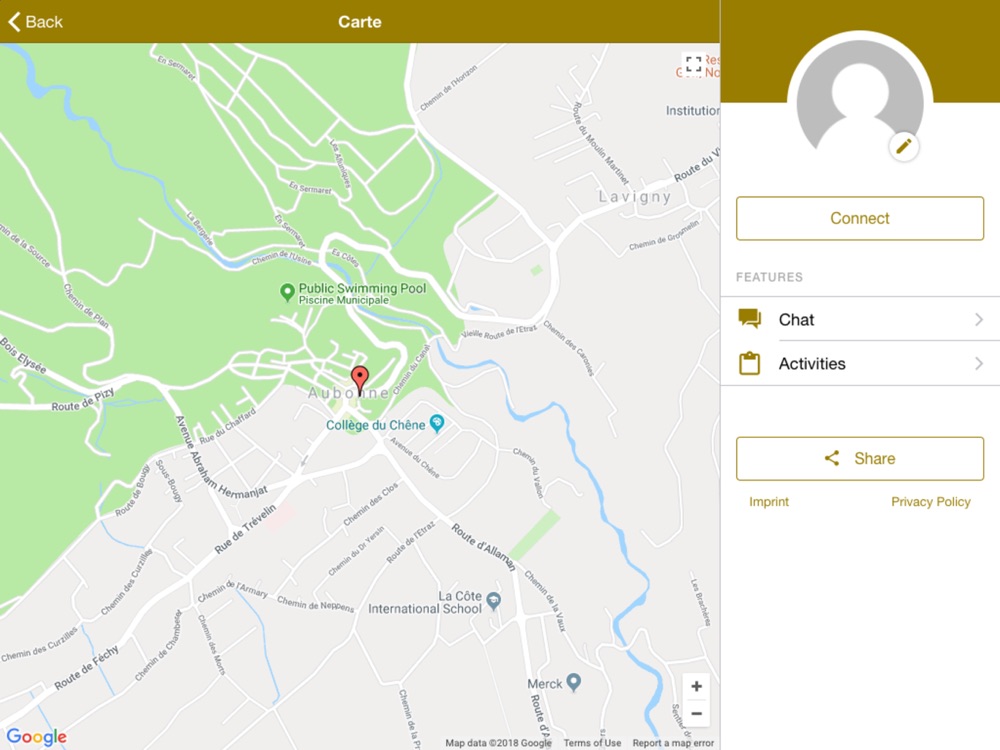Go back using the Back button
Screen dimensions: 1000x750
tap(36, 22)
